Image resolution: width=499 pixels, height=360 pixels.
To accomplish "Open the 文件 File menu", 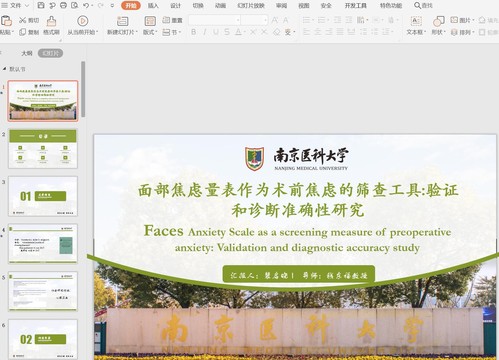I will click(15, 6).
